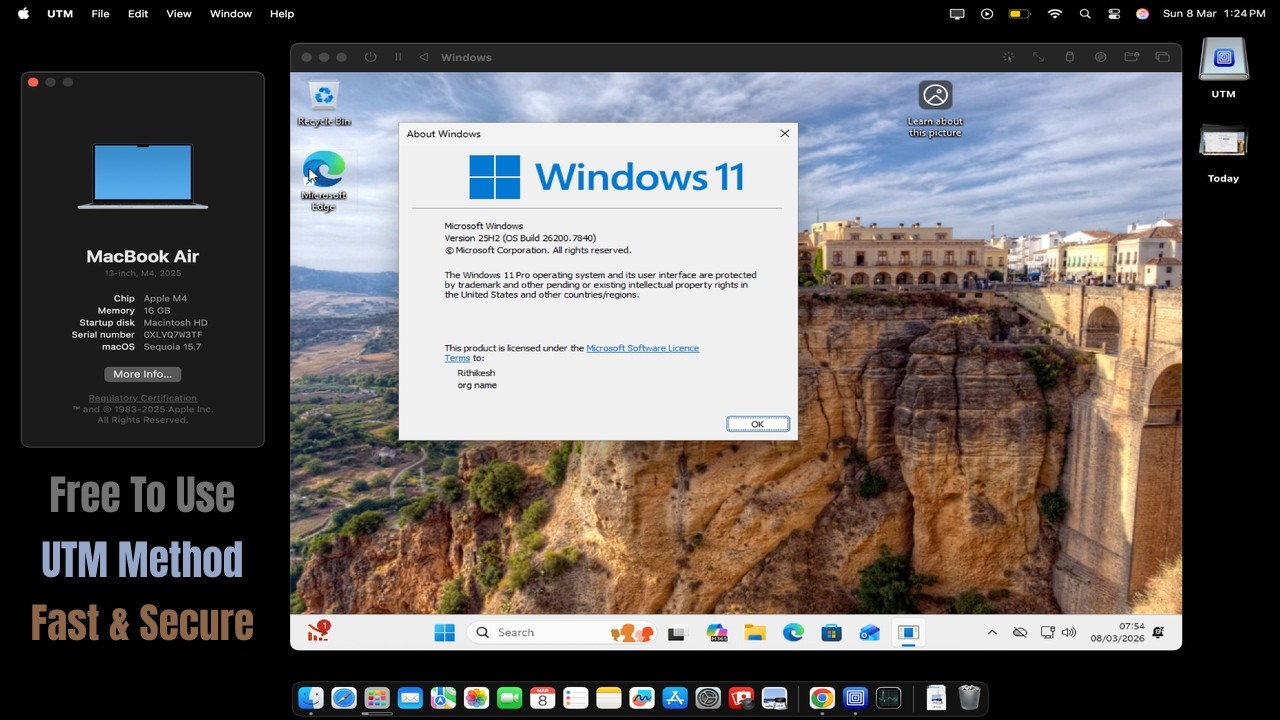Click More Info in About This Mac
The height and width of the screenshot is (720, 1280).
pyautogui.click(x=142, y=374)
